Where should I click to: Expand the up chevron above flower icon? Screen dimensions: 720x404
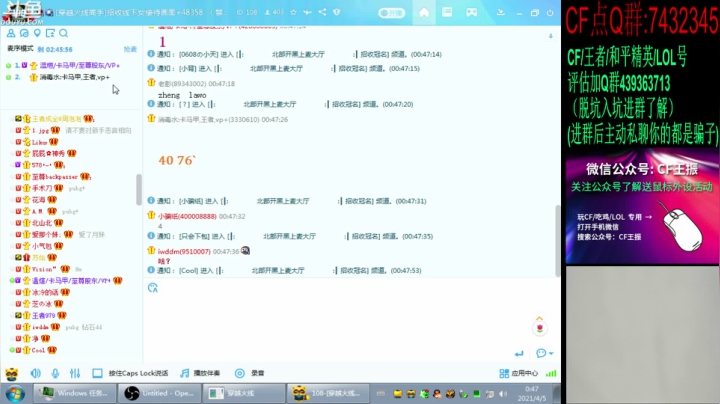tap(540, 318)
